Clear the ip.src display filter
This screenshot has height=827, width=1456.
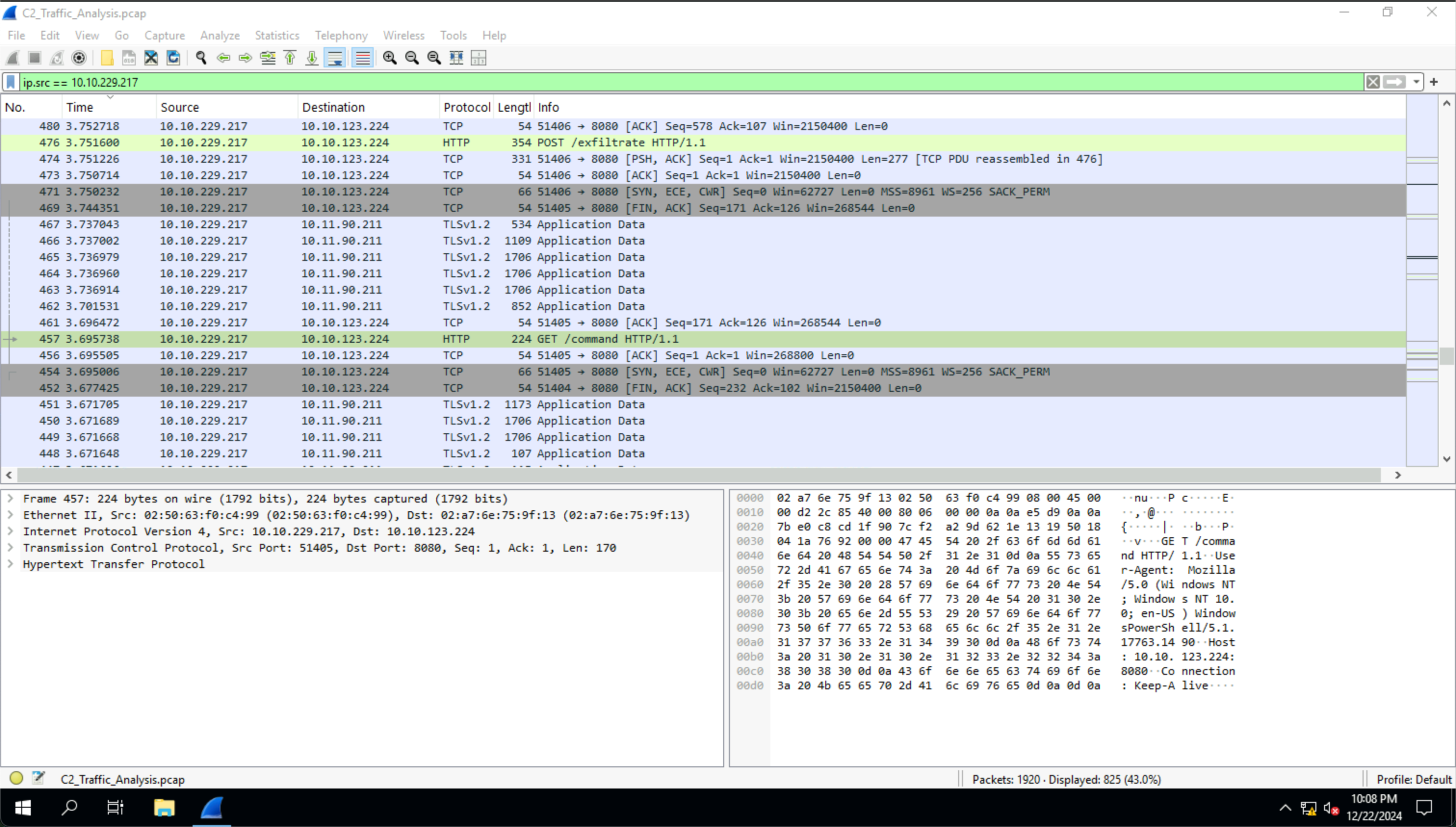pyautogui.click(x=1374, y=82)
